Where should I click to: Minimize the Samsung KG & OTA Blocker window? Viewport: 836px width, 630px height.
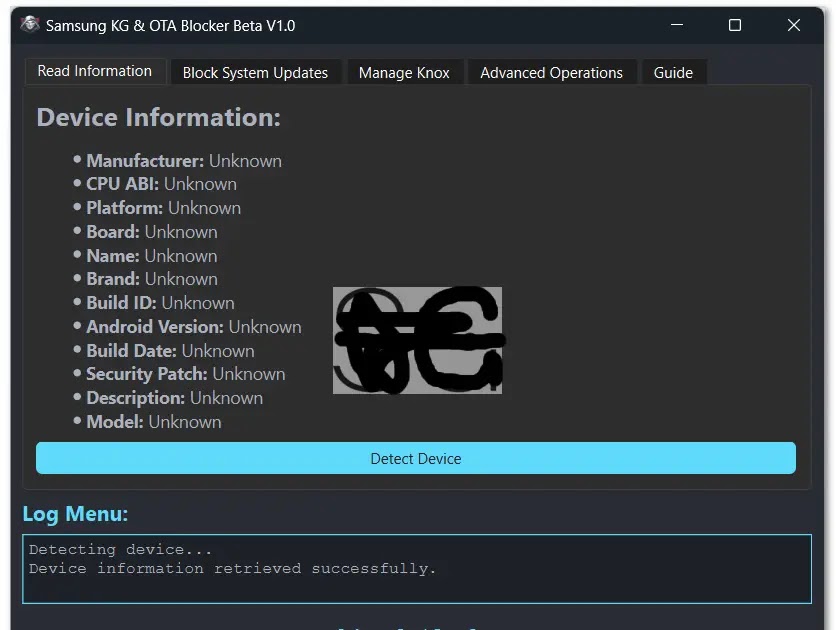[x=677, y=25]
